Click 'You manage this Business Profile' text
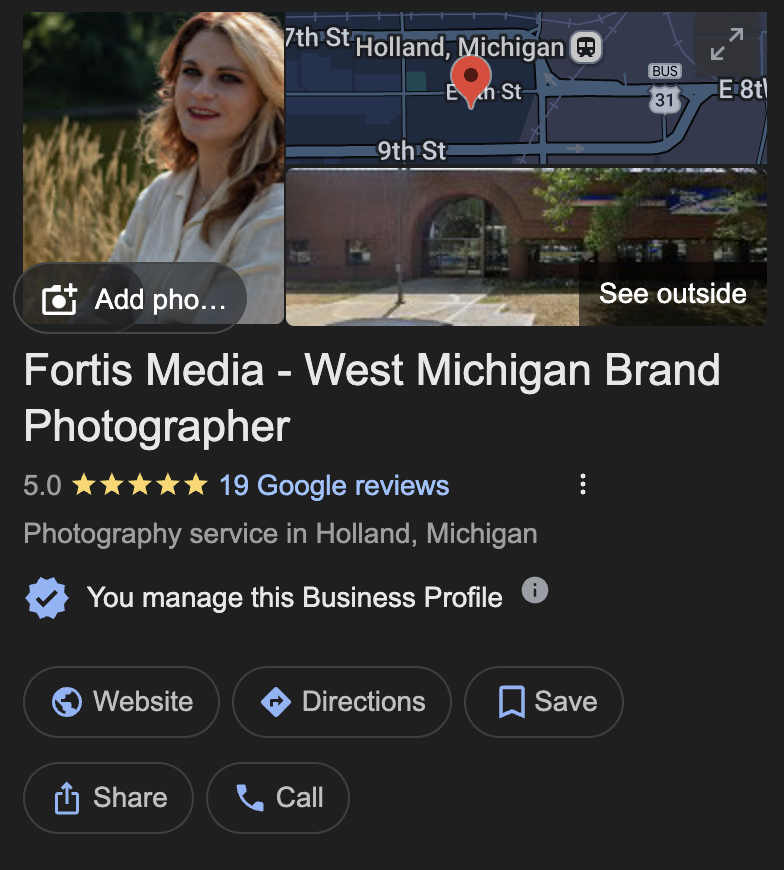 pos(295,598)
